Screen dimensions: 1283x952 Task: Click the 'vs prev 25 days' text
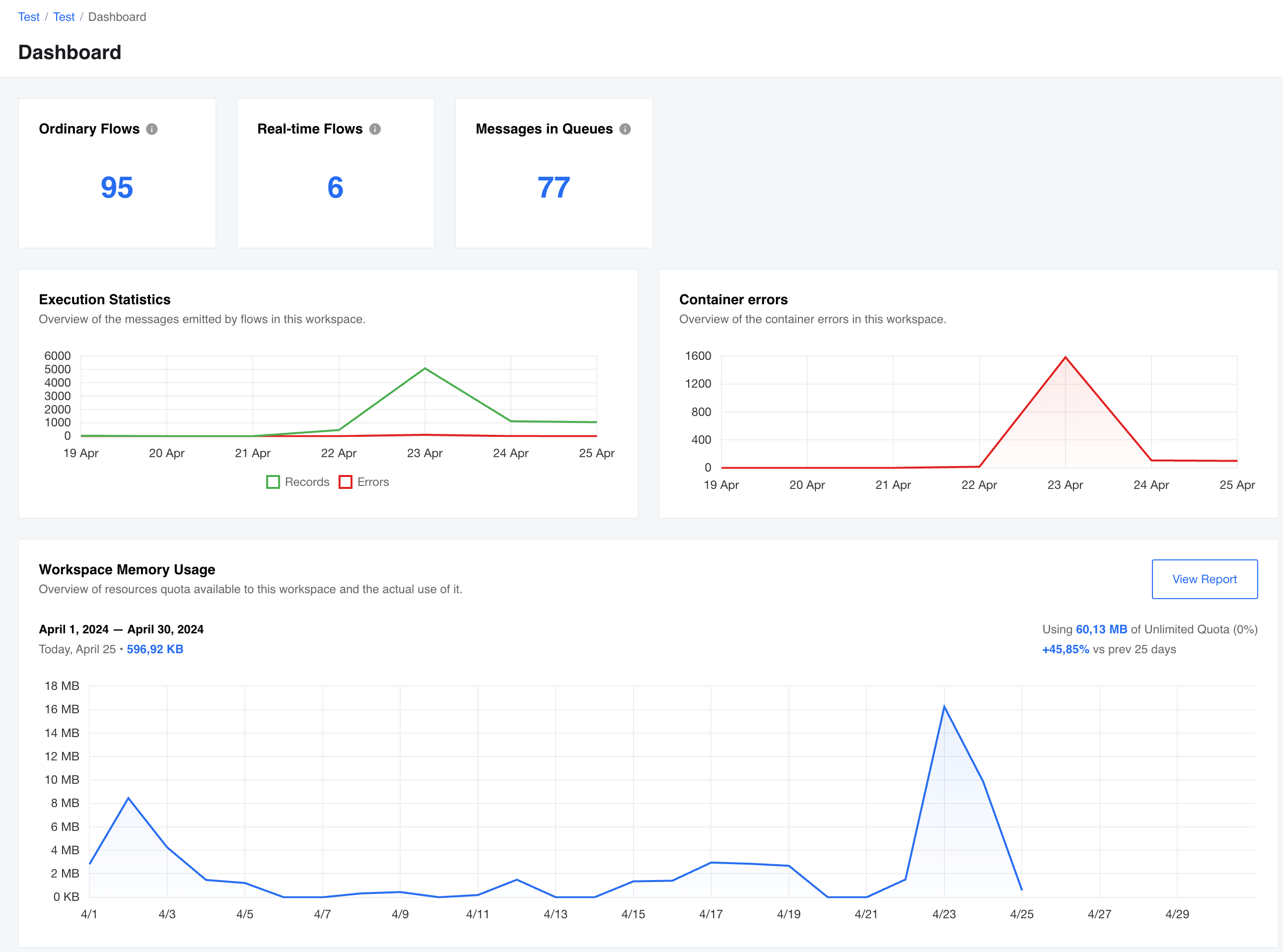pyautogui.click(x=1135, y=649)
